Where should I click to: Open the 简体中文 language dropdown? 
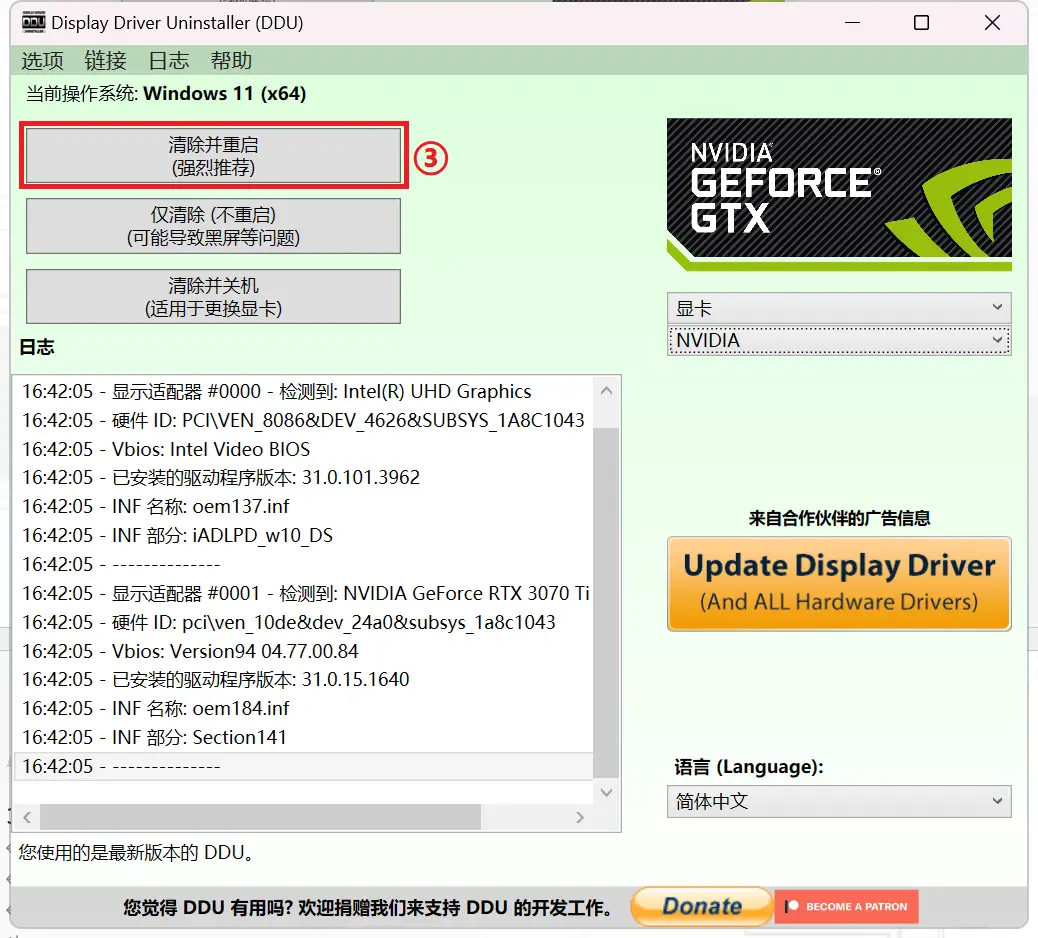(838, 801)
